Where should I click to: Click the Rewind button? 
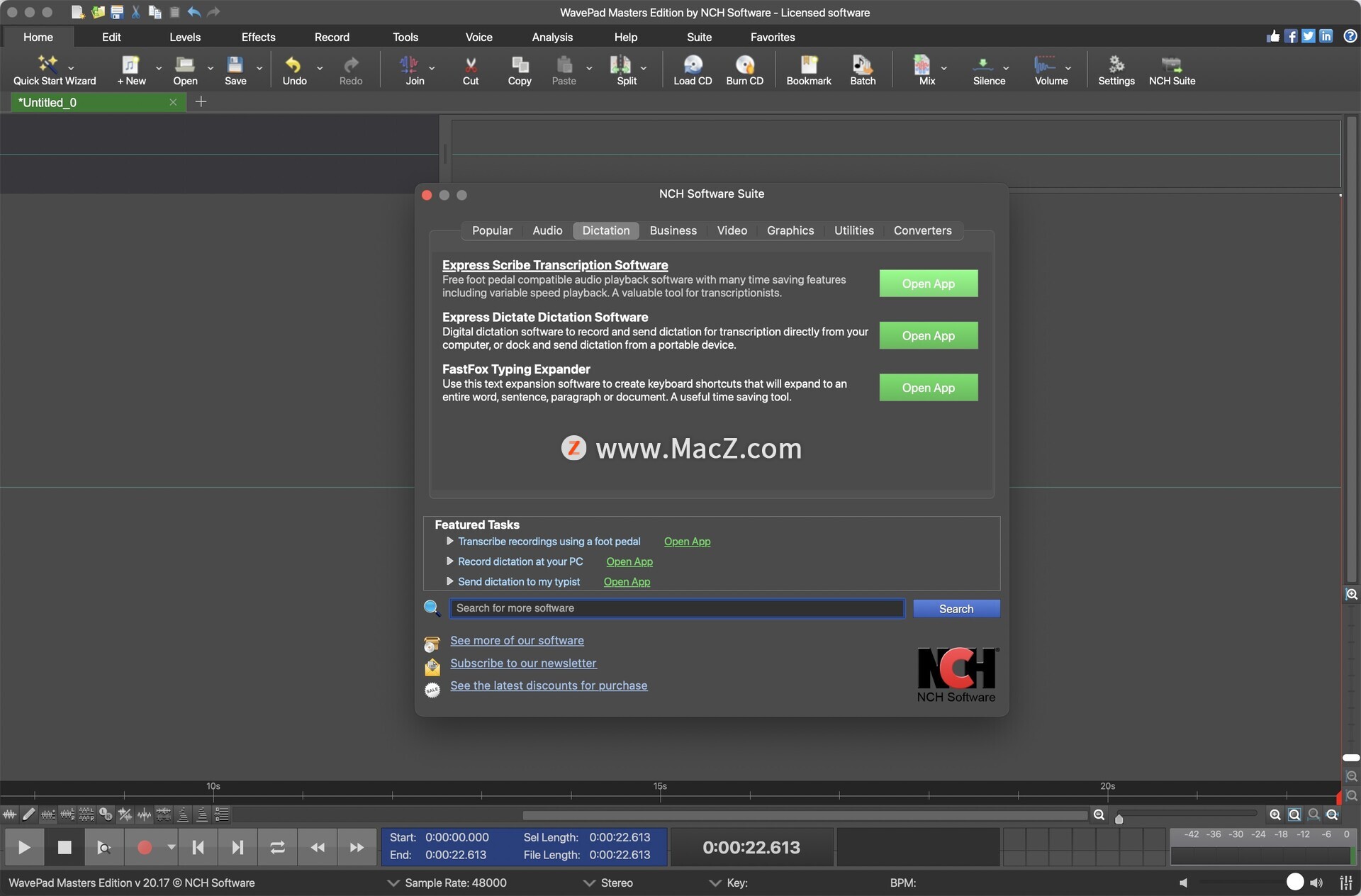318,847
